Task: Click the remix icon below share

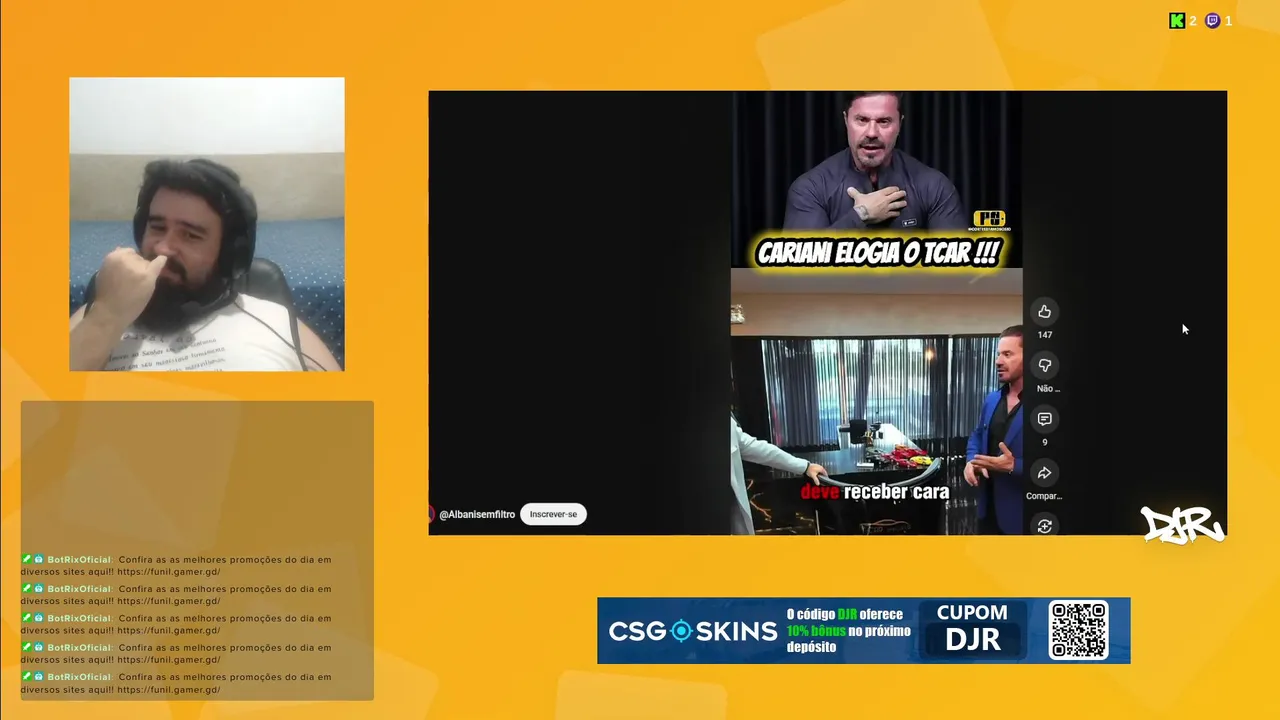Action: (x=1044, y=525)
